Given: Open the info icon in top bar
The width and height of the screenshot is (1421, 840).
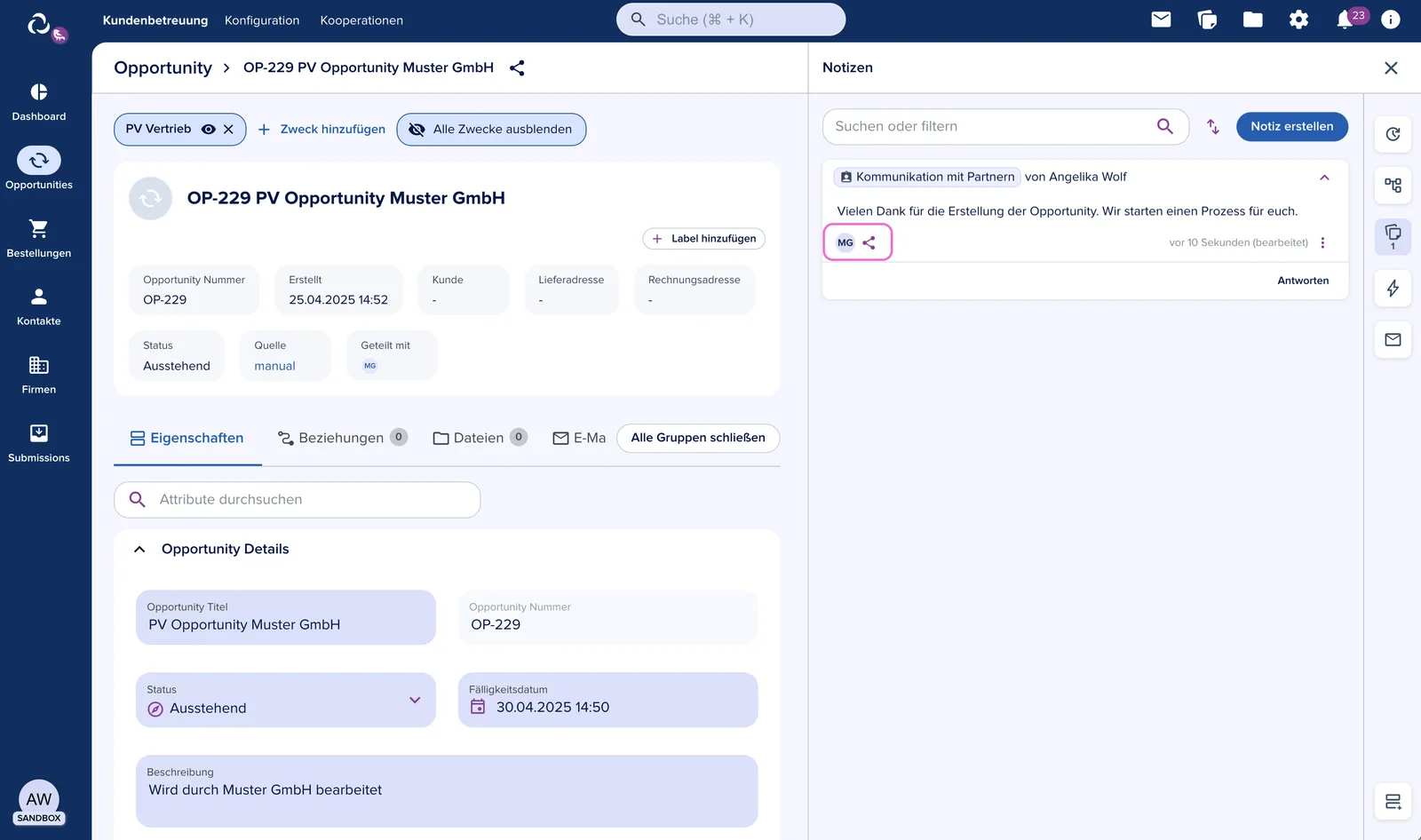Looking at the screenshot, I should coord(1391,20).
